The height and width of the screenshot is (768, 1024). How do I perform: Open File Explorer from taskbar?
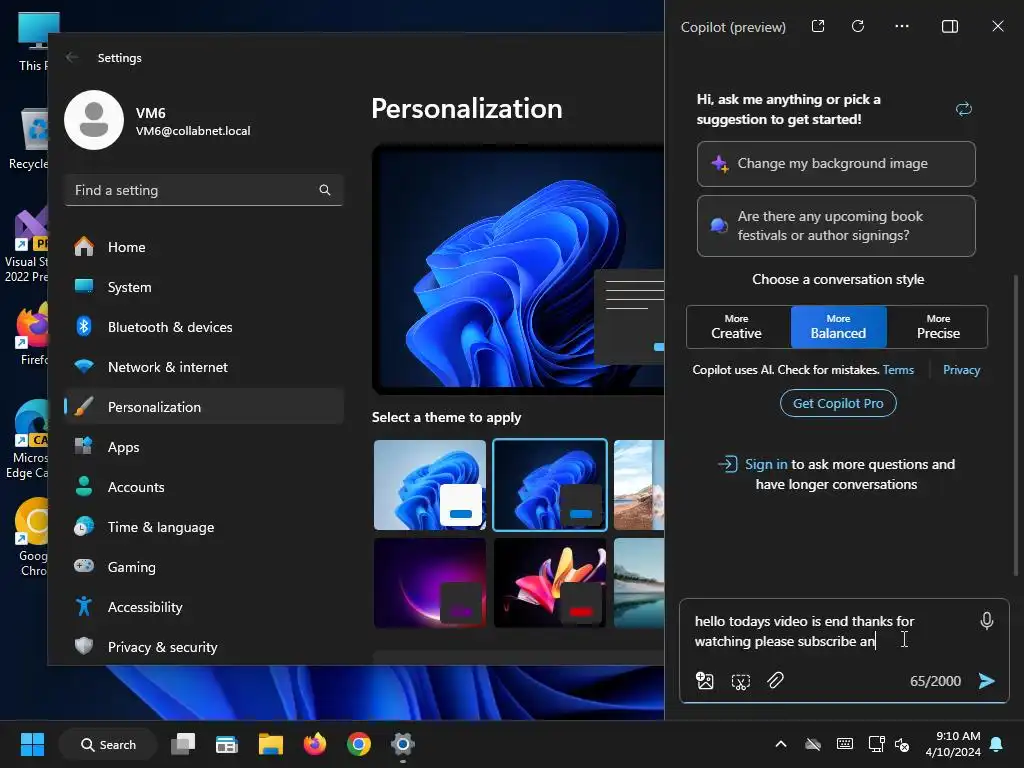pyautogui.click(x=270, y=744)
